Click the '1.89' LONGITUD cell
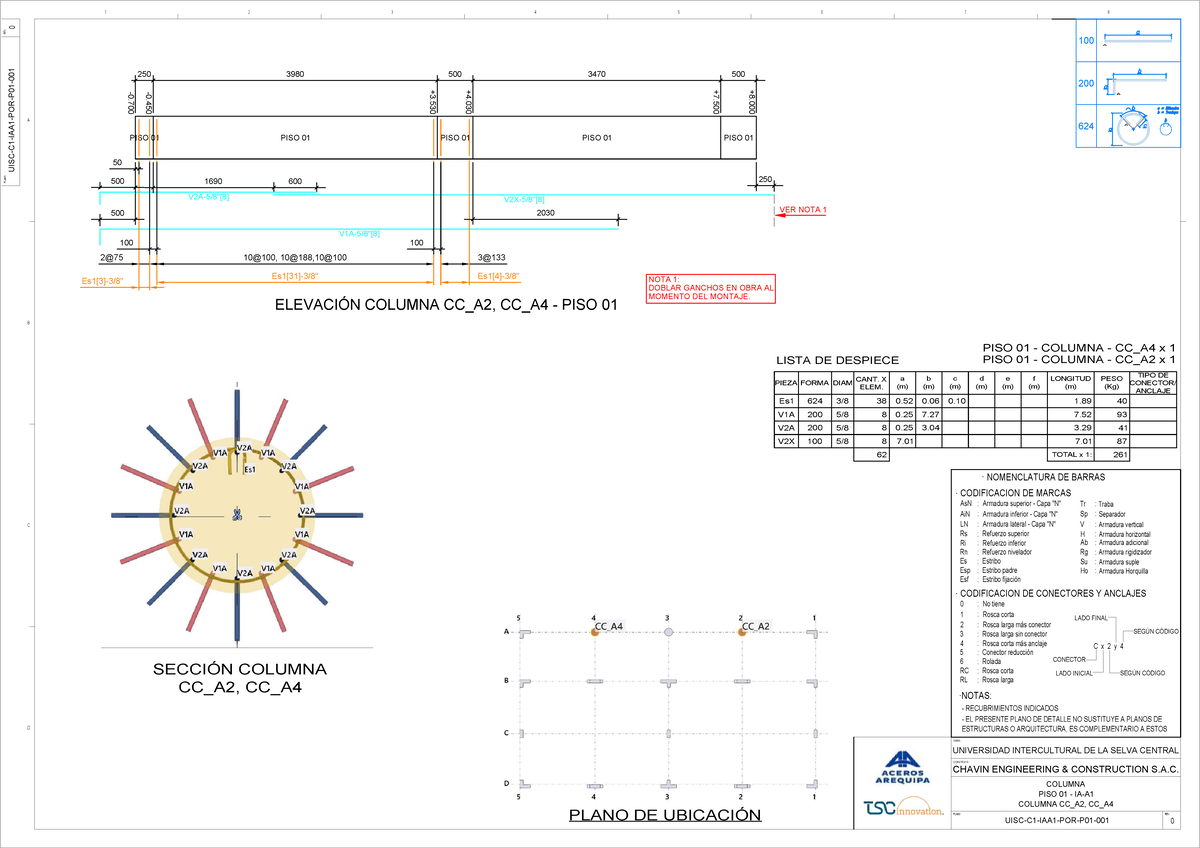 point(1070,401)
